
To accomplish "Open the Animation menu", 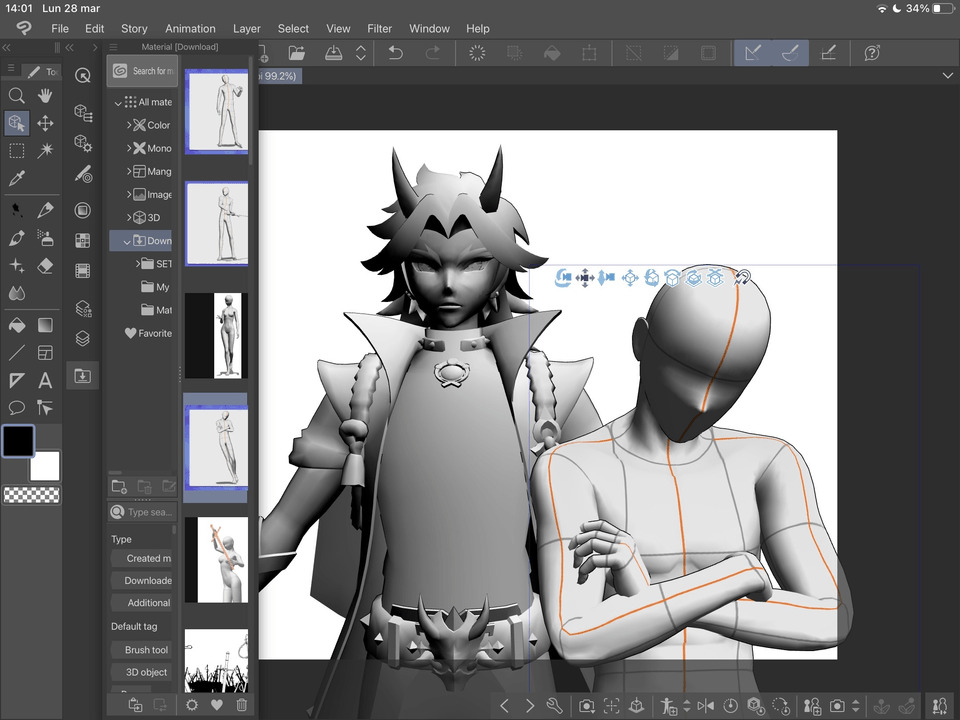I will (x=190, y=28).
